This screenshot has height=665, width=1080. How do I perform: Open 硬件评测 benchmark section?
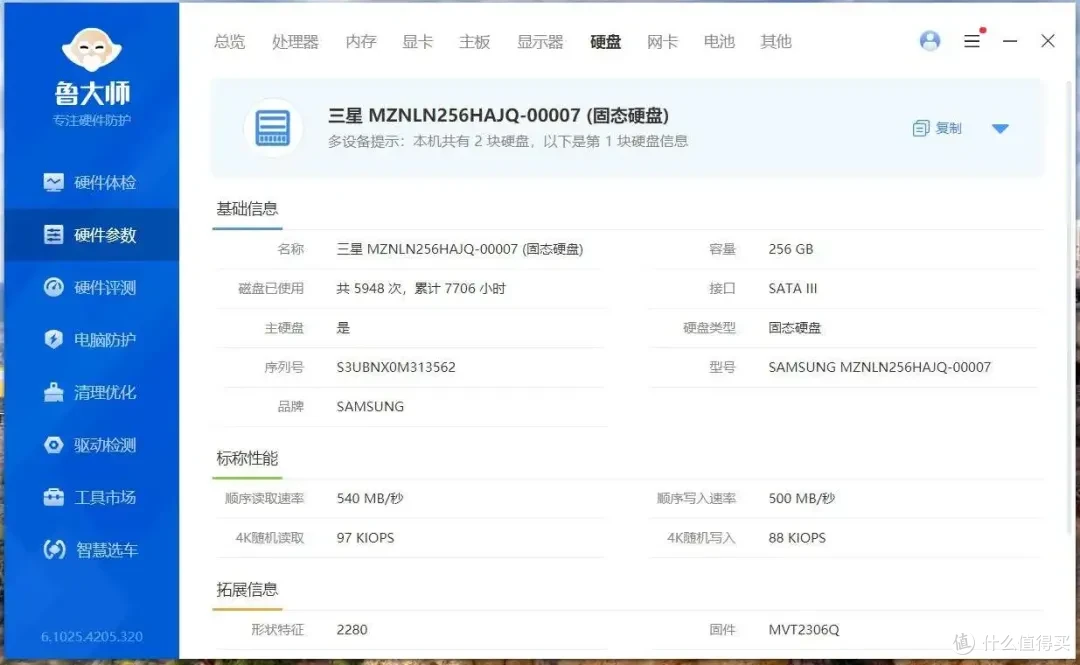[x=90, y=287]
